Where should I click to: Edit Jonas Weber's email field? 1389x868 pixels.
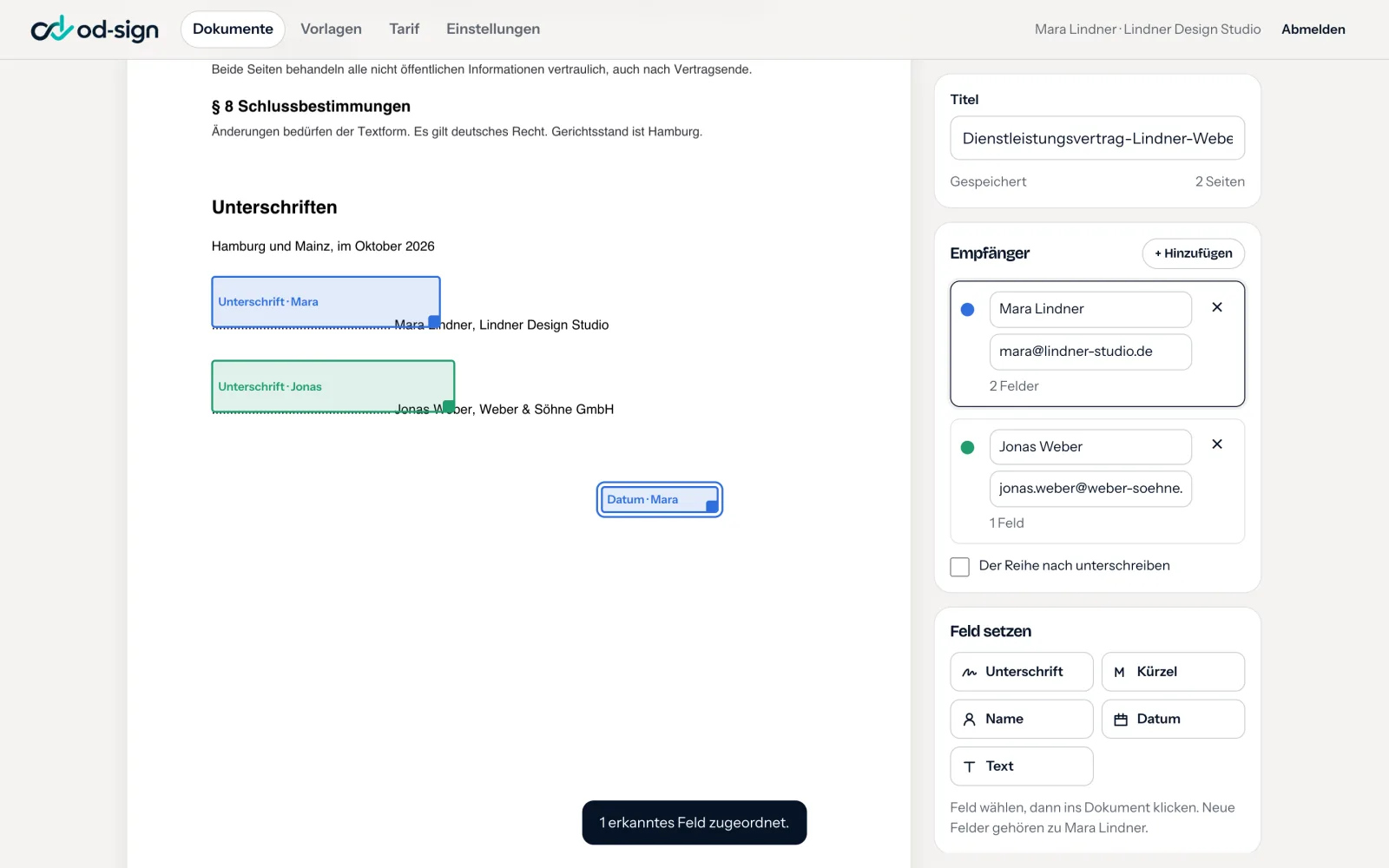[1090, 489]
